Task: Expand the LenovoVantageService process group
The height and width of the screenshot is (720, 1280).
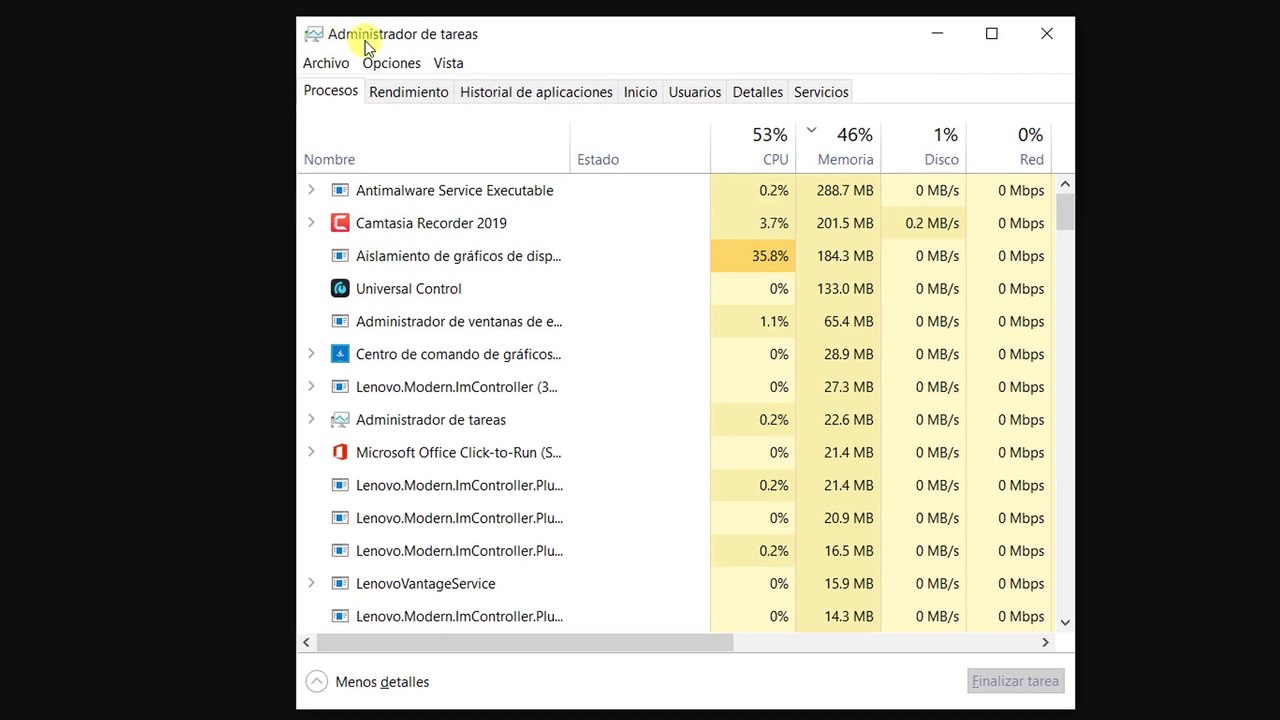Action: pos(311,583)
